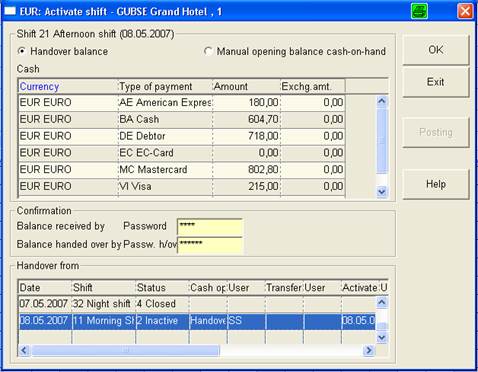The height and width of the screenshot is (372, 478).
Task: Click the Exchg.amt. column header
Action: click(313, 86)
